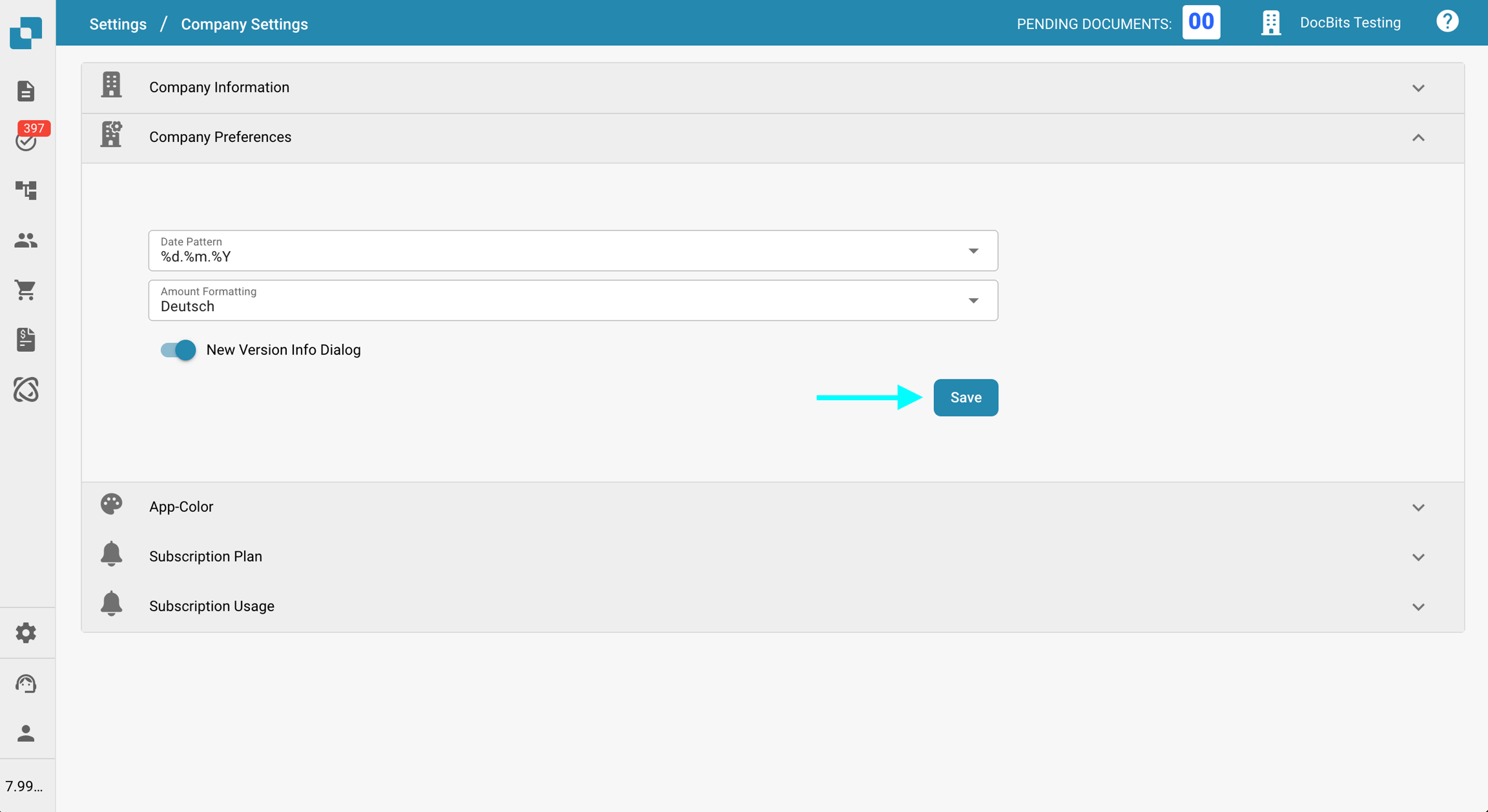Open the users group sidebar icon
This screenshot has width=1488, height=812.
26,240
